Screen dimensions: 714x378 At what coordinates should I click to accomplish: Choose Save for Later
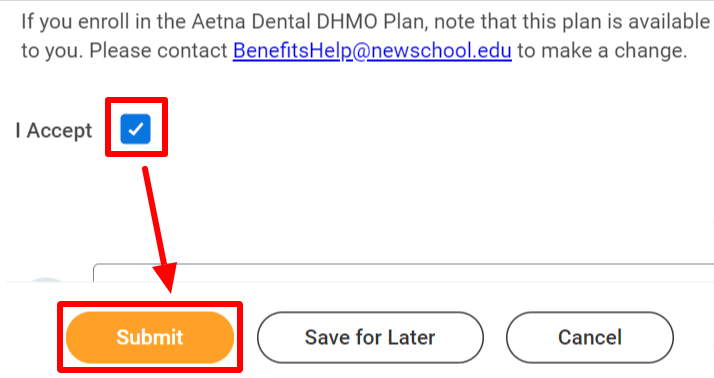(370, 337)
